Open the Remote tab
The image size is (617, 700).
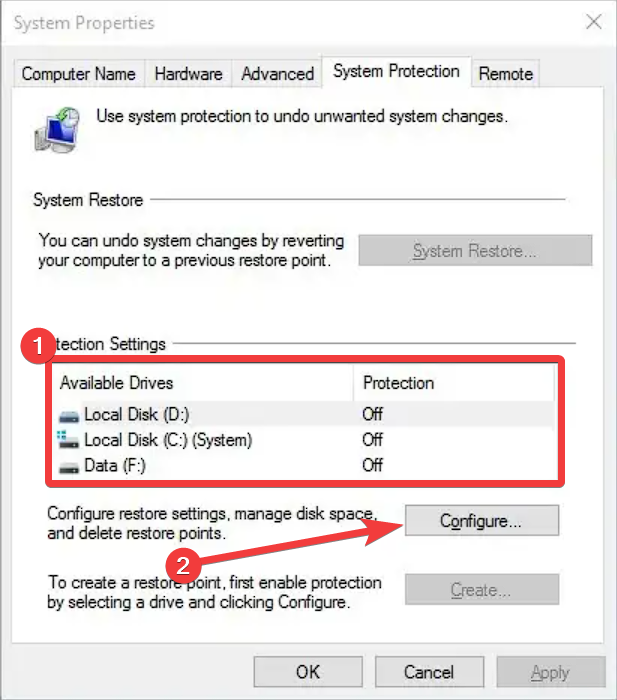(505, 74)
